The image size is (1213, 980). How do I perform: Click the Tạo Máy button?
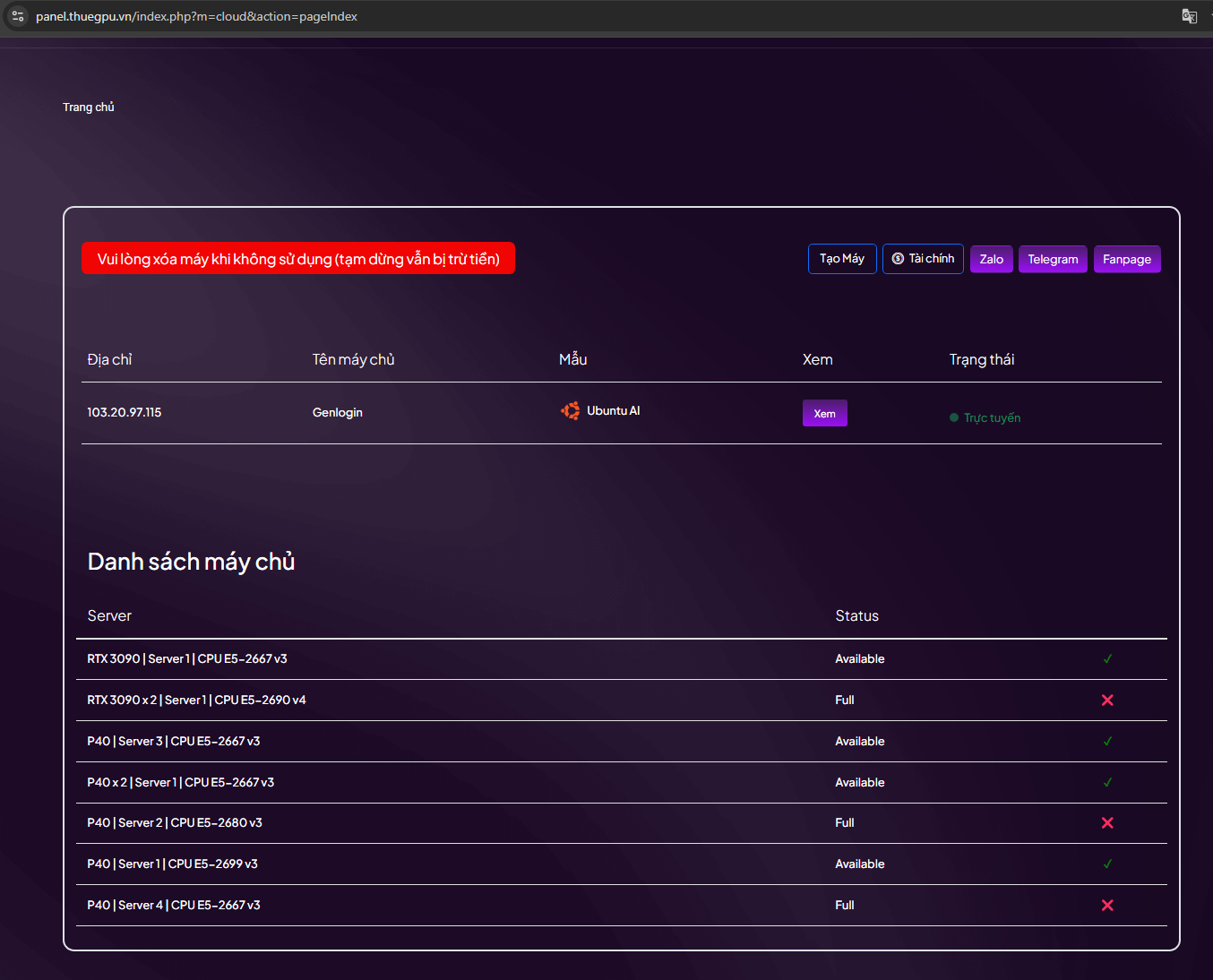(x=842, y=259)
